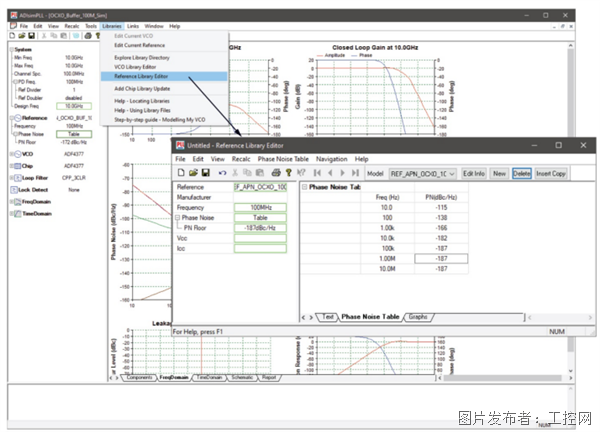This screenshot has height=432, width=600.
Task: Open Help - Locating Libraries entry
Action: coord(164,101)
